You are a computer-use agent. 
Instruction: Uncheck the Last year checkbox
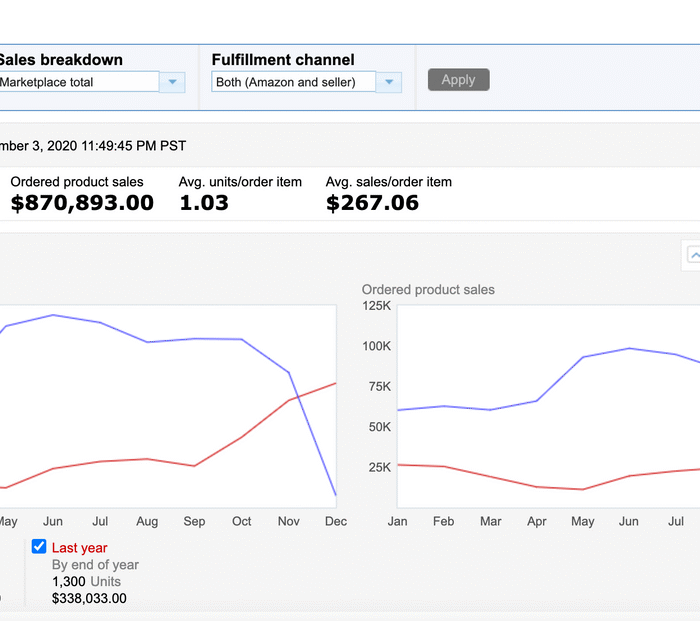tap(39, 546)
